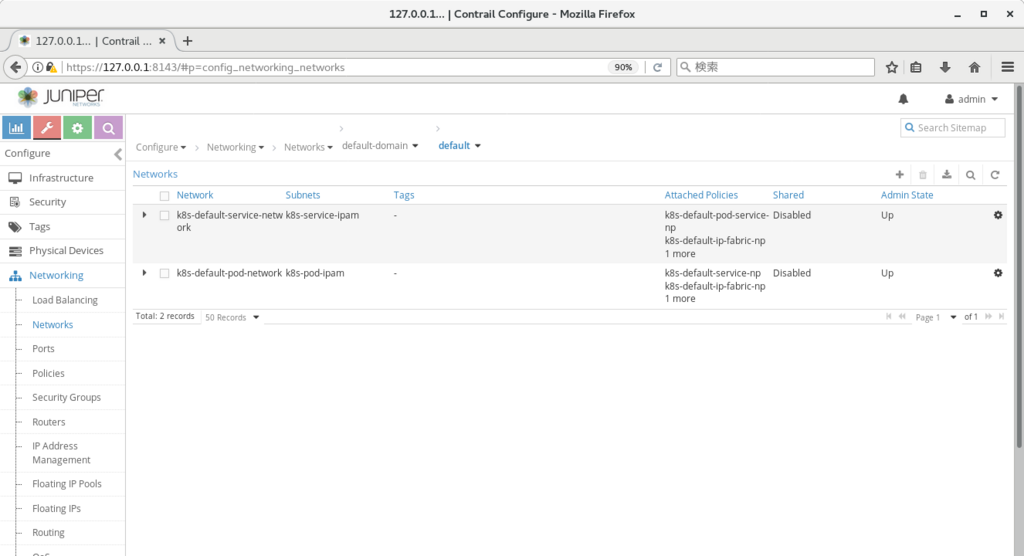Search networks with the magnifier icon

tap(970, 174)
